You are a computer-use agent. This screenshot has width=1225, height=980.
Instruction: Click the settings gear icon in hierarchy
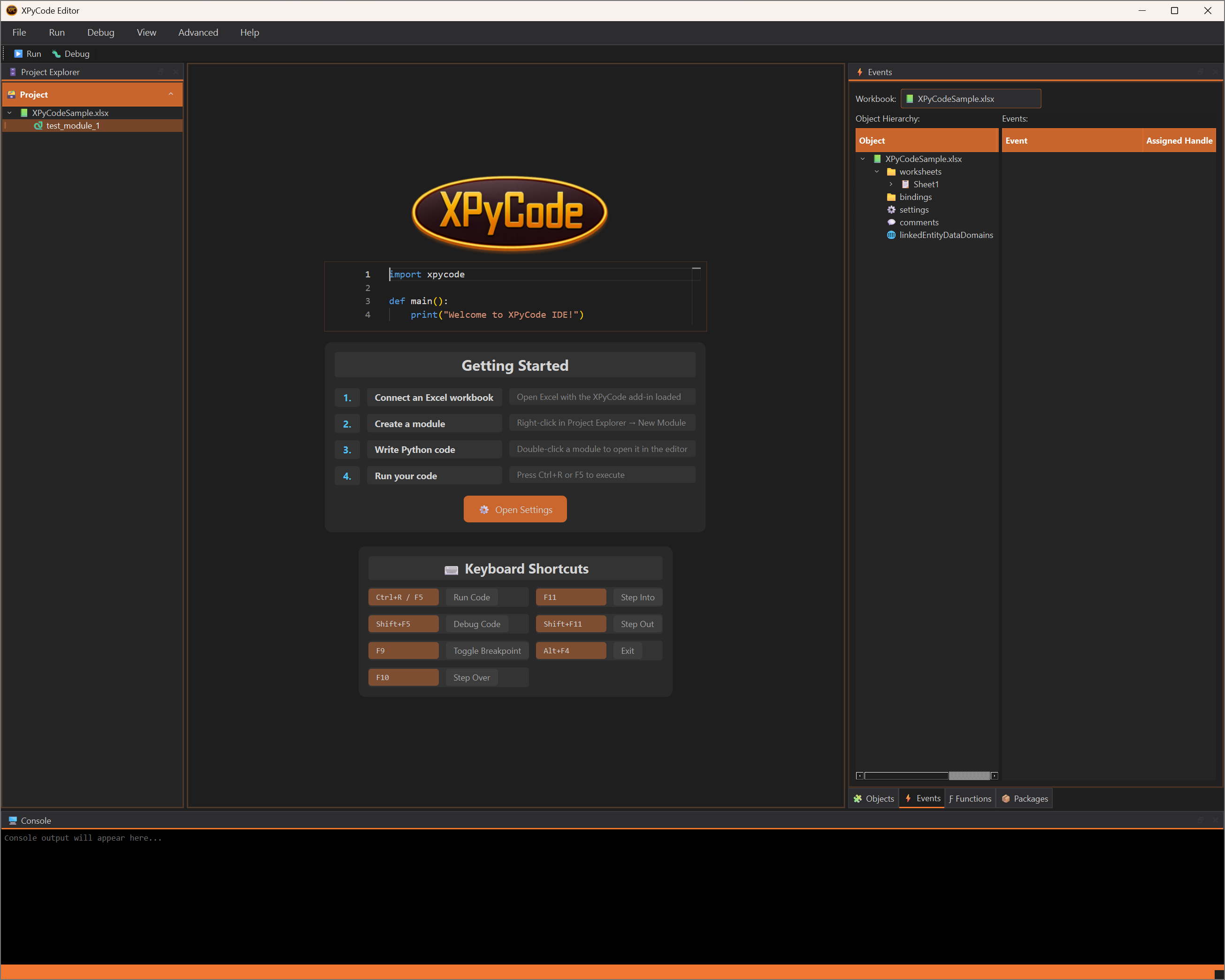[891, 210]
